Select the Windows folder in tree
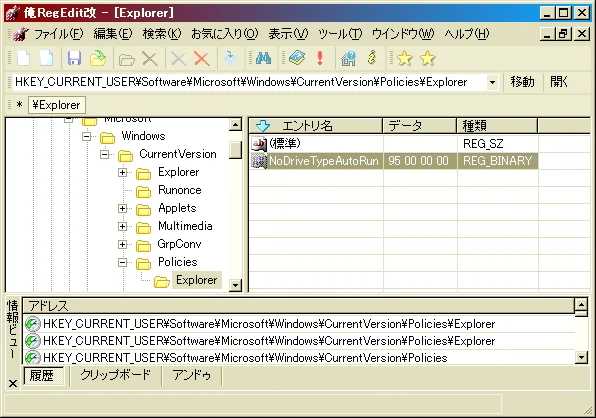The width and height of the screenshot is (596, 418). tap(143, 136)
